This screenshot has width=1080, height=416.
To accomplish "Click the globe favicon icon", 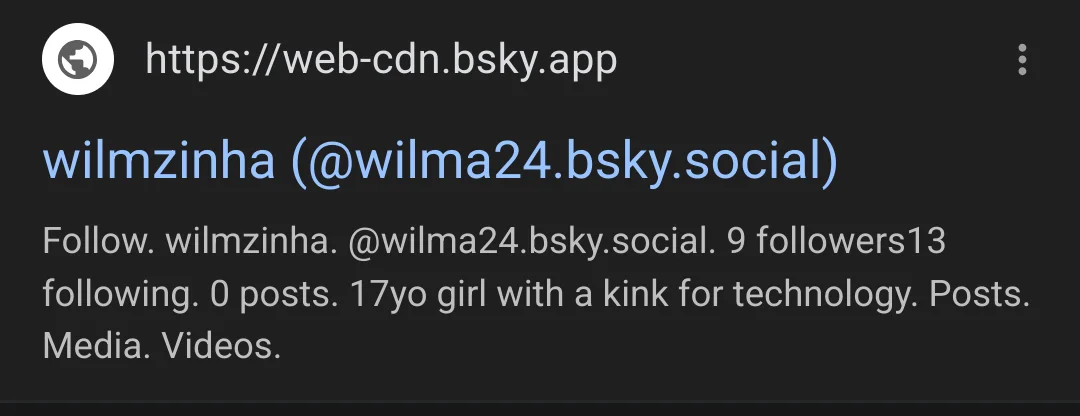I will coord(77,59).
